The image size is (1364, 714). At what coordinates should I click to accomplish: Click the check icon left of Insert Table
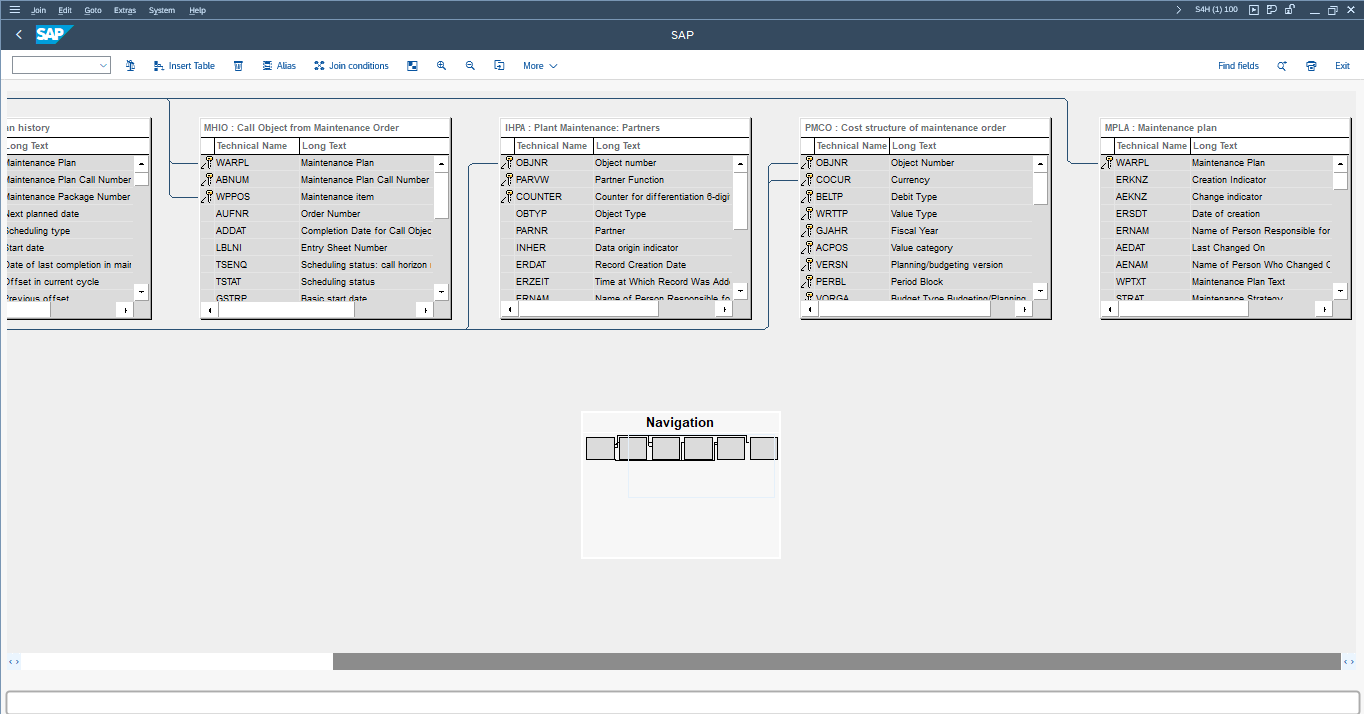click(x=130, y=66)
